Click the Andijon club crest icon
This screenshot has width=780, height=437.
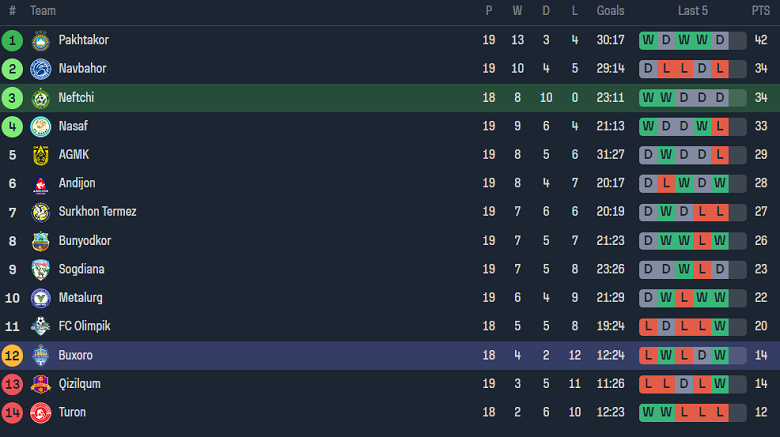click(40, 184)
